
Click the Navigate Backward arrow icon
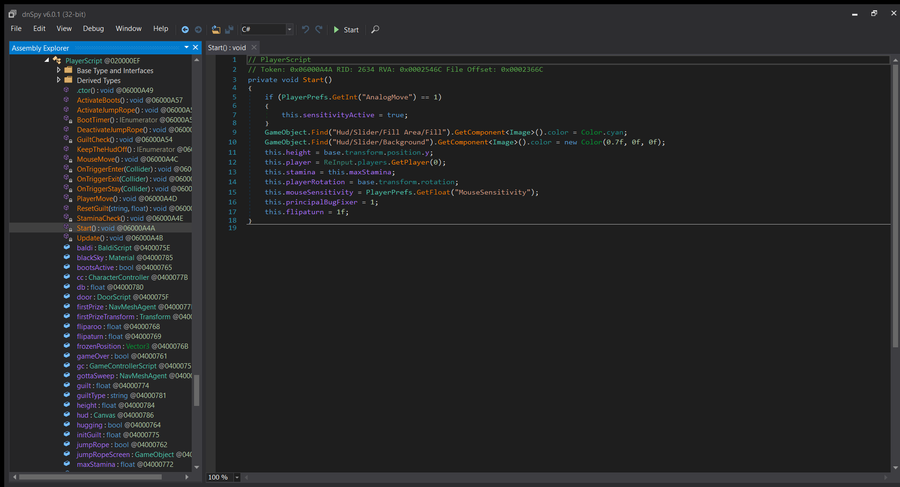[x=185, y=29]
